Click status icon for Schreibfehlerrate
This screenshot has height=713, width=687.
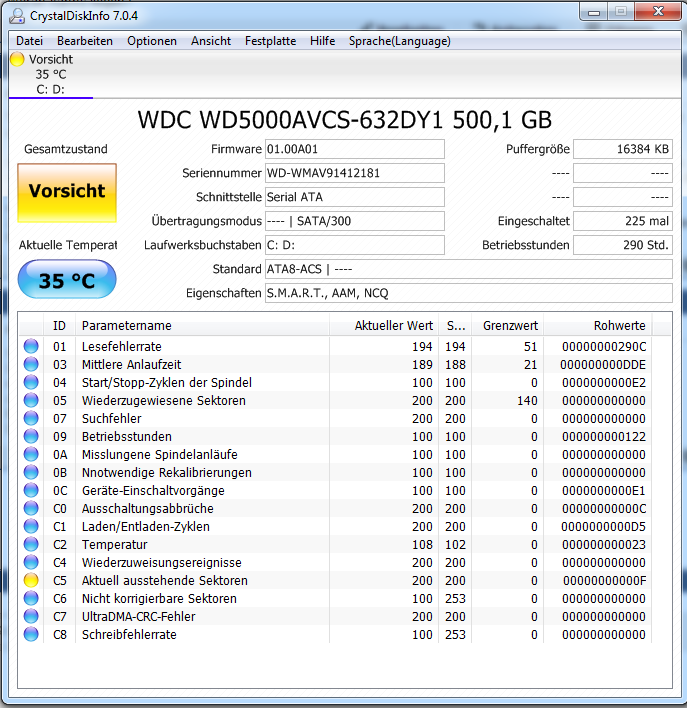(x=31, y=634)
